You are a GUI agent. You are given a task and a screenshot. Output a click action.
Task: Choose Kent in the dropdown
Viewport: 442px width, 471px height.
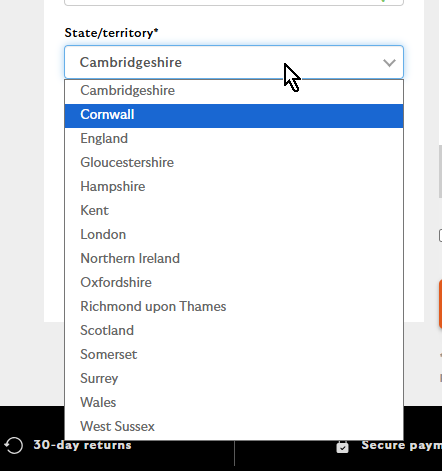(x=234, y=211)
